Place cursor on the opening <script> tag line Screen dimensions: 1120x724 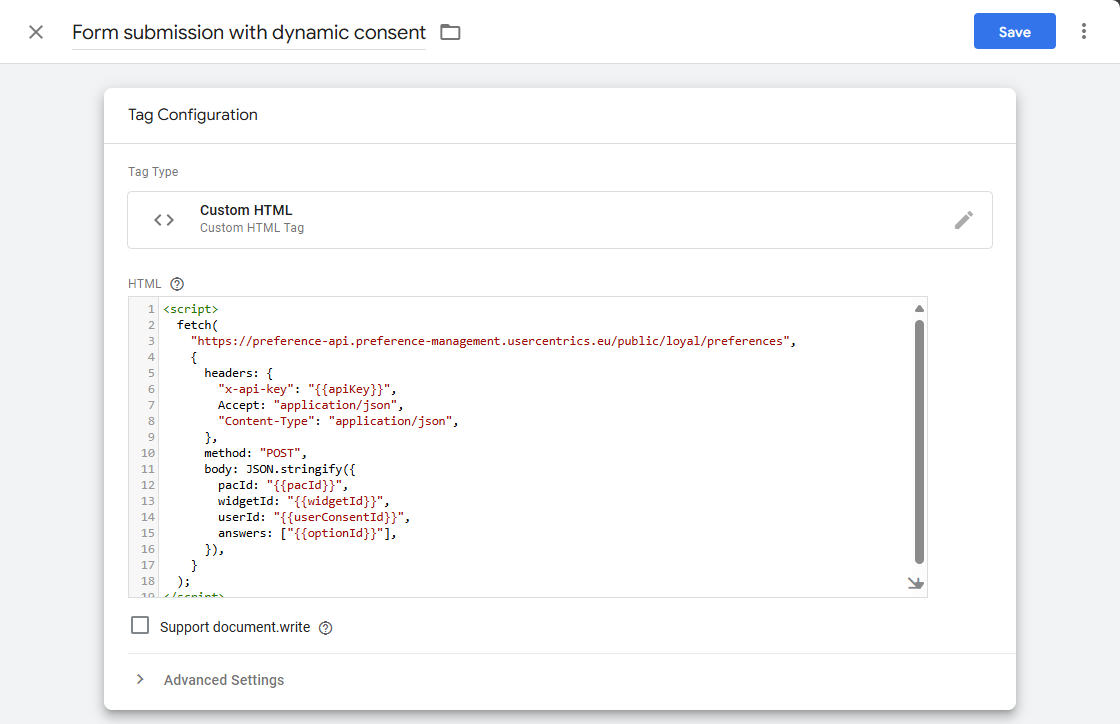pyautogui.click(x=191, y=309)
